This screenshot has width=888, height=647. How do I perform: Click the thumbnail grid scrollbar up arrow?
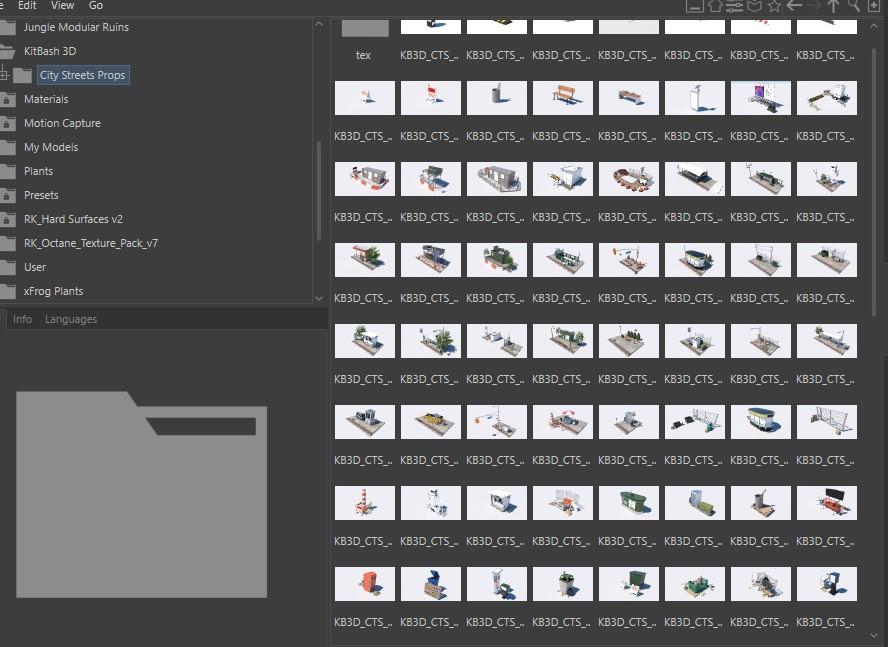point(876,26)
